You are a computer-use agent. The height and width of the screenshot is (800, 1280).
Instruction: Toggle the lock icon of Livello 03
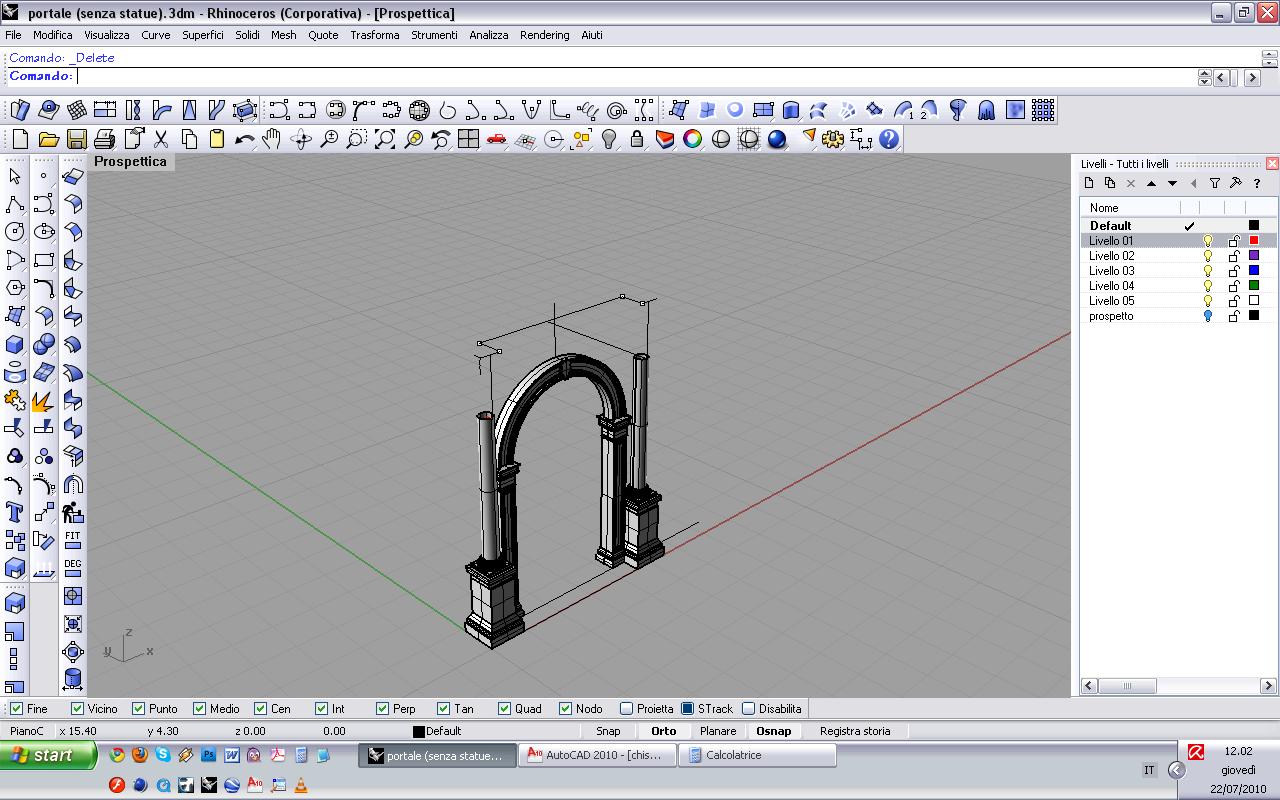tap(1234, 271)
